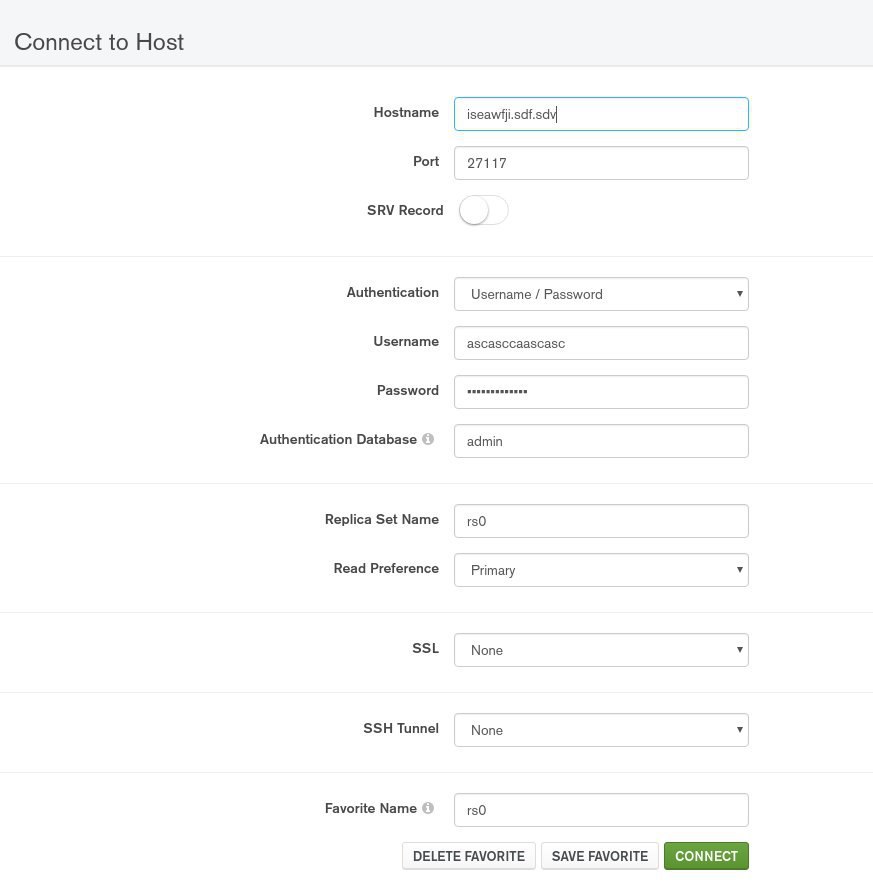Click the SRV Record label
Viewport: 873px width, 889px height.
coord(405,211)
